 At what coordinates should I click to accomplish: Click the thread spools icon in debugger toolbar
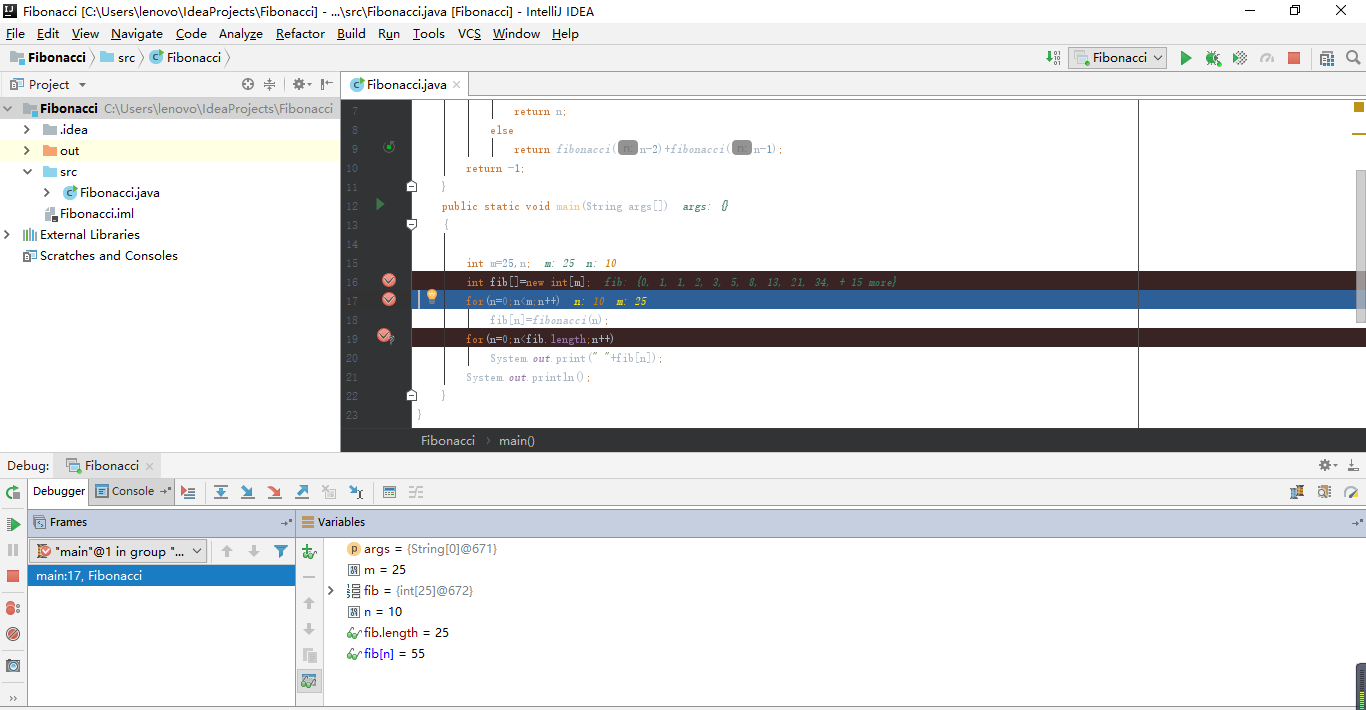pos(1297,492)
